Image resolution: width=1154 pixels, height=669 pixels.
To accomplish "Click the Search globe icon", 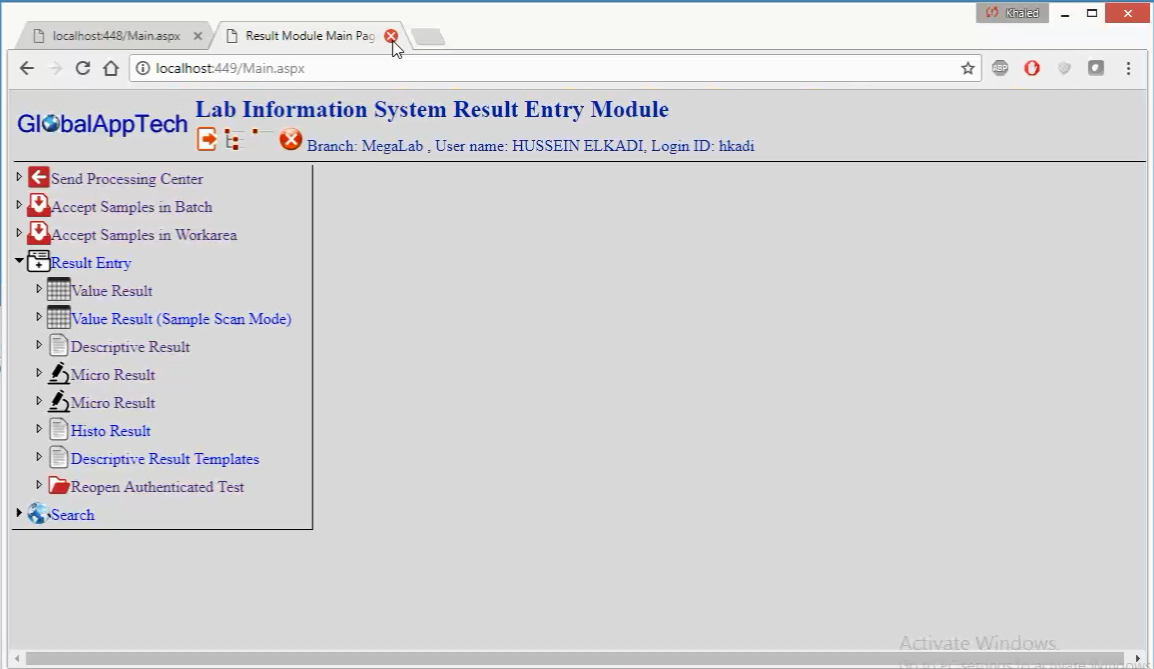I will (x=38, y=513).
